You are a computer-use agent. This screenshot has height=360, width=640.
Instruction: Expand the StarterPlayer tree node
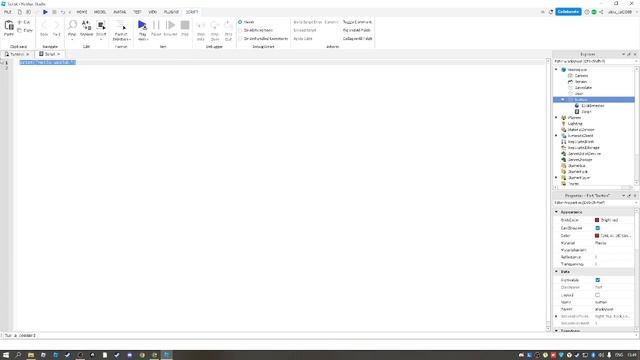click(x=556, y=178)
